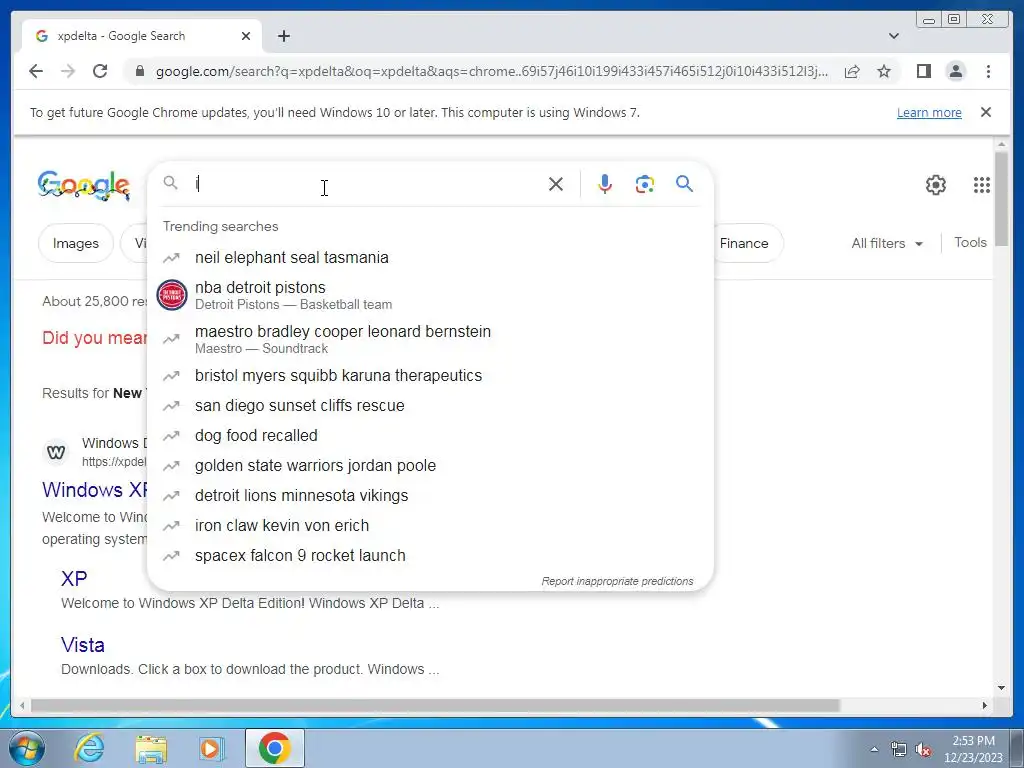Click the Detroit Pistons team logo
The image size is (1024, 768).
pyautogui.click(x=172, y=295)
